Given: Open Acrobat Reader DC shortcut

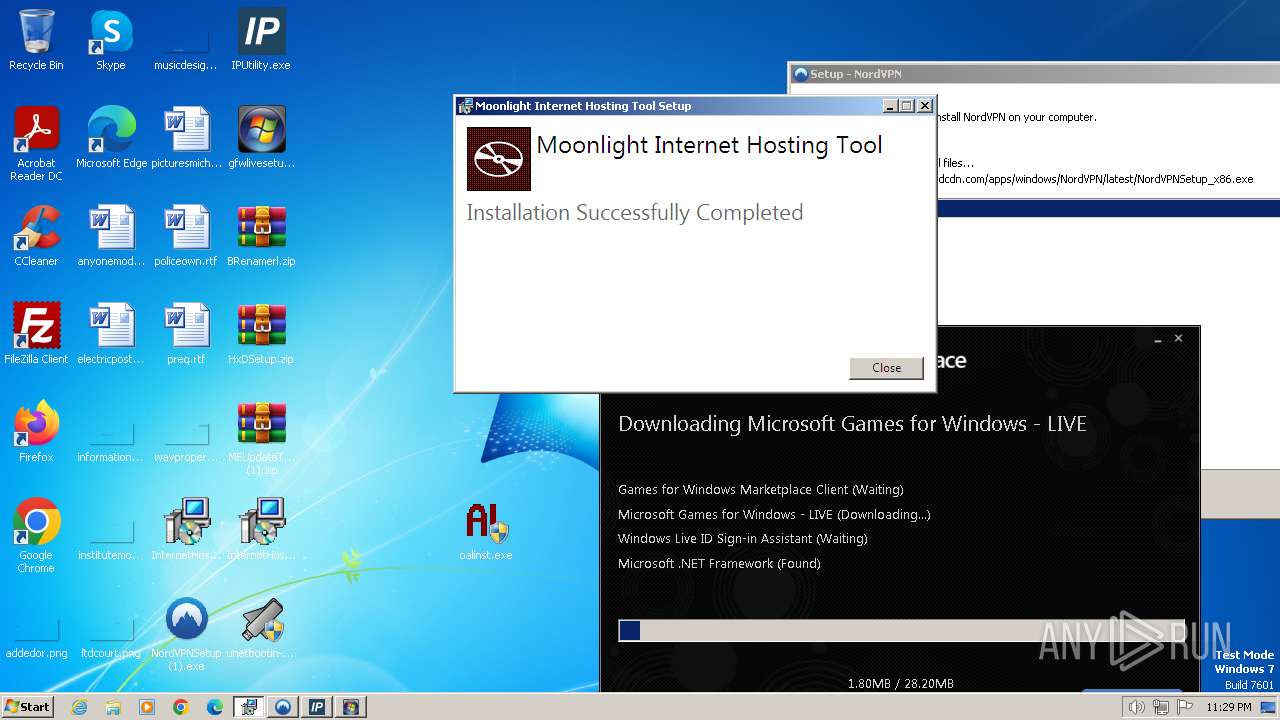Looking at the screenshot, I should pos(36,144).
